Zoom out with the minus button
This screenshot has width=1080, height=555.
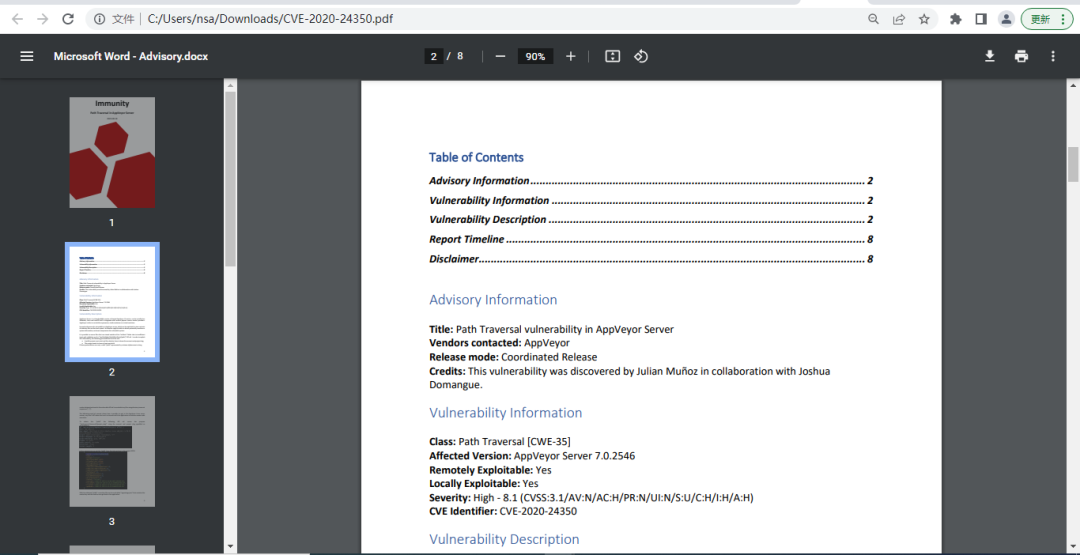(x=501, y=56)
